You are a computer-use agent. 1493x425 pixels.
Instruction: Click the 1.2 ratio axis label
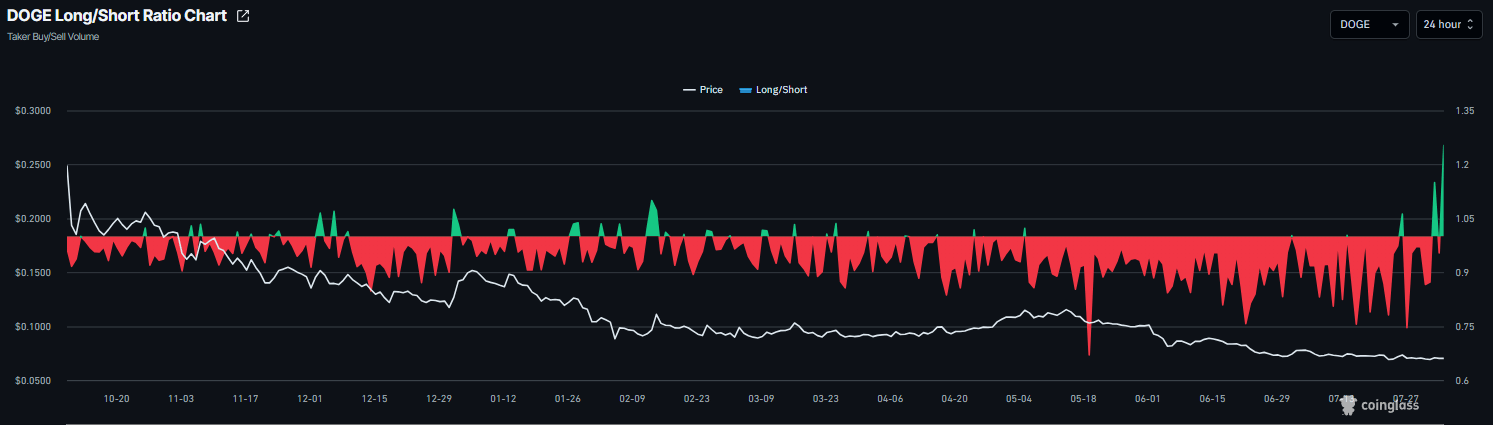click(x=1462, y=164)
